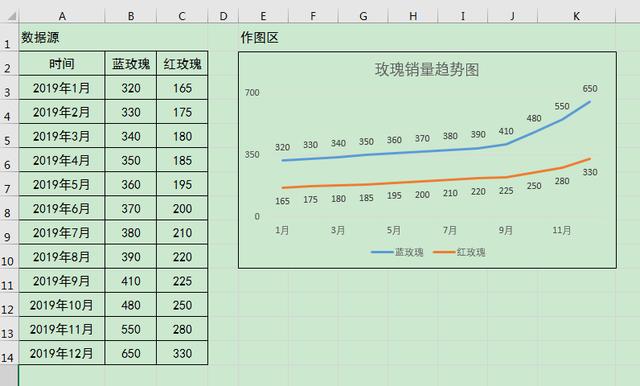Select cell 2019年4月
The image size is (640, 386).
[x=62, y=160]
